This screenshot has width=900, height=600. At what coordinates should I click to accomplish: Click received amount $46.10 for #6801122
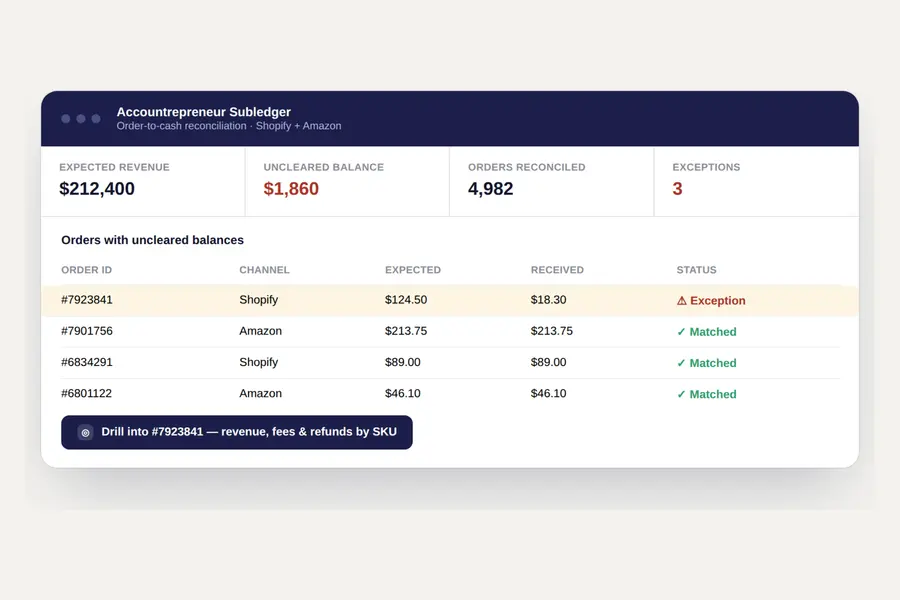[548, 393]
